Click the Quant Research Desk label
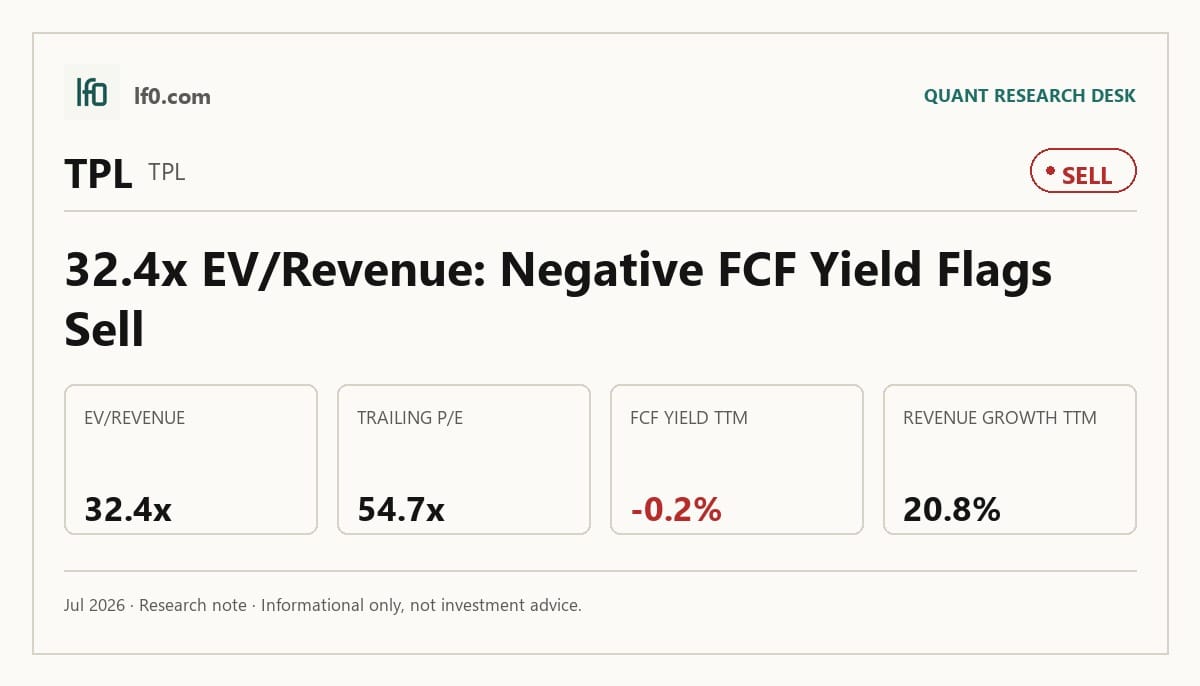Image resolution: width=1200 pixels, height=686 pixels. 1030,96
